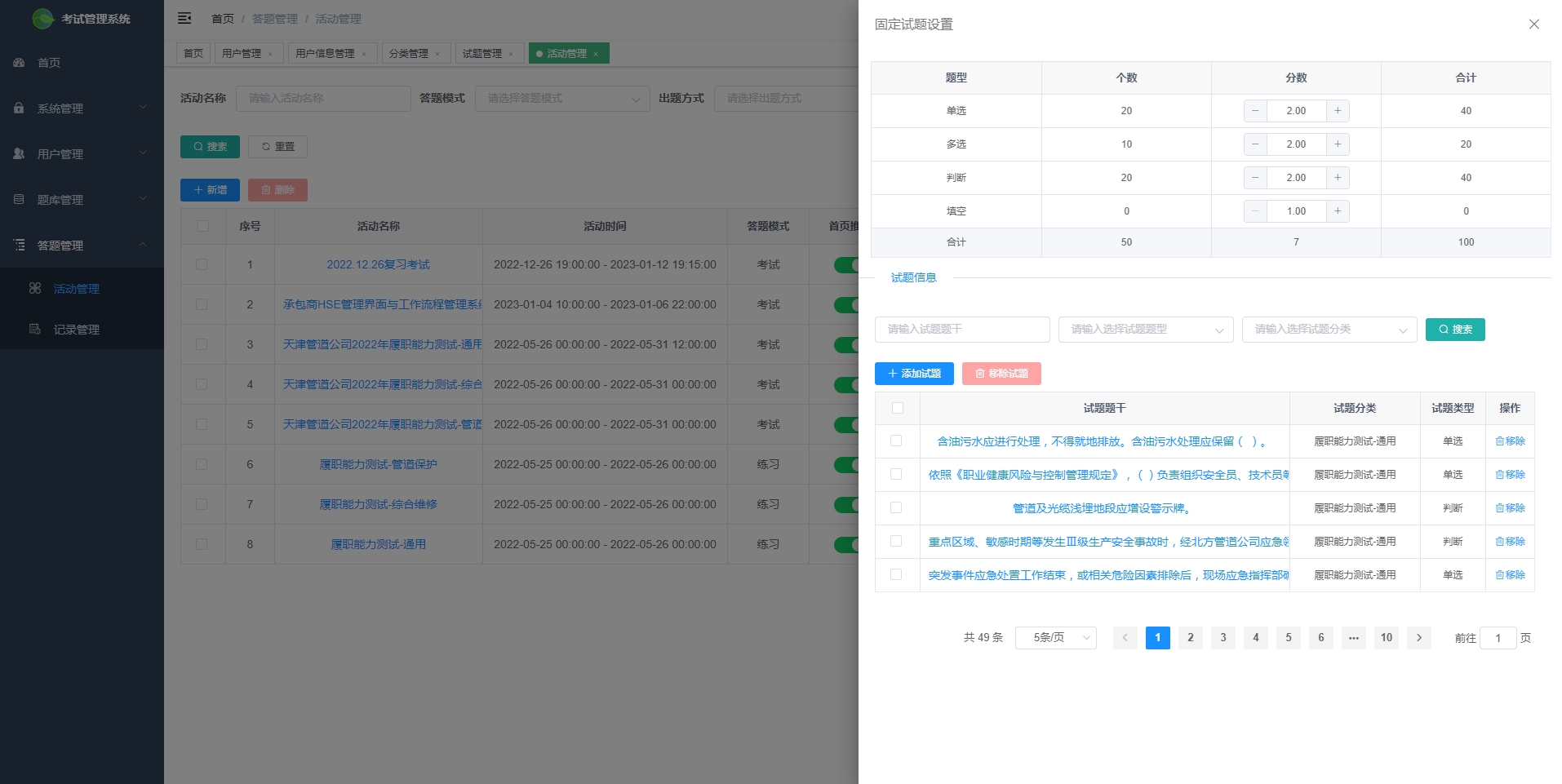Image resolution: width=1562 pixels, height=784 pixels.
Task: Open the 履职能力测试-管道保护 activity link
Action: [378, 464]
